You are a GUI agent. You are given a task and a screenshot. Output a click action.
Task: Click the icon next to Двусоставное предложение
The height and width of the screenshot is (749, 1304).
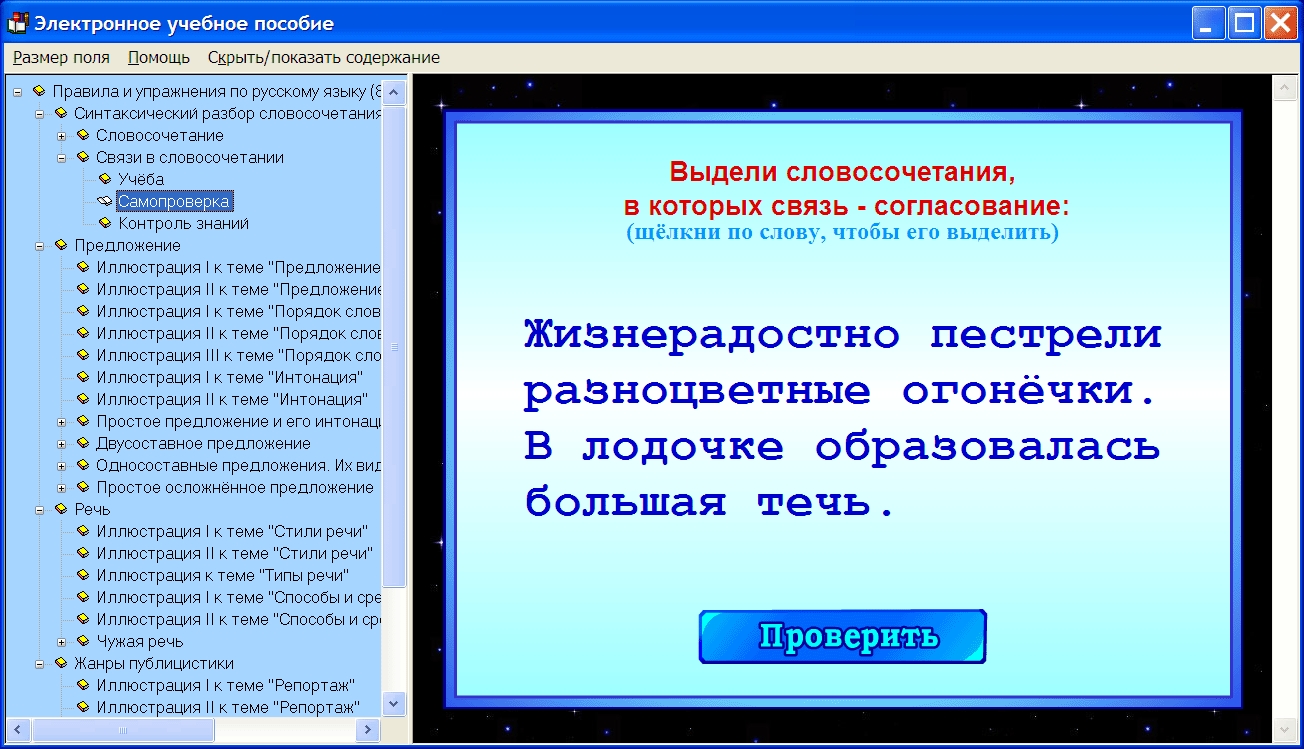pos(83,443)
